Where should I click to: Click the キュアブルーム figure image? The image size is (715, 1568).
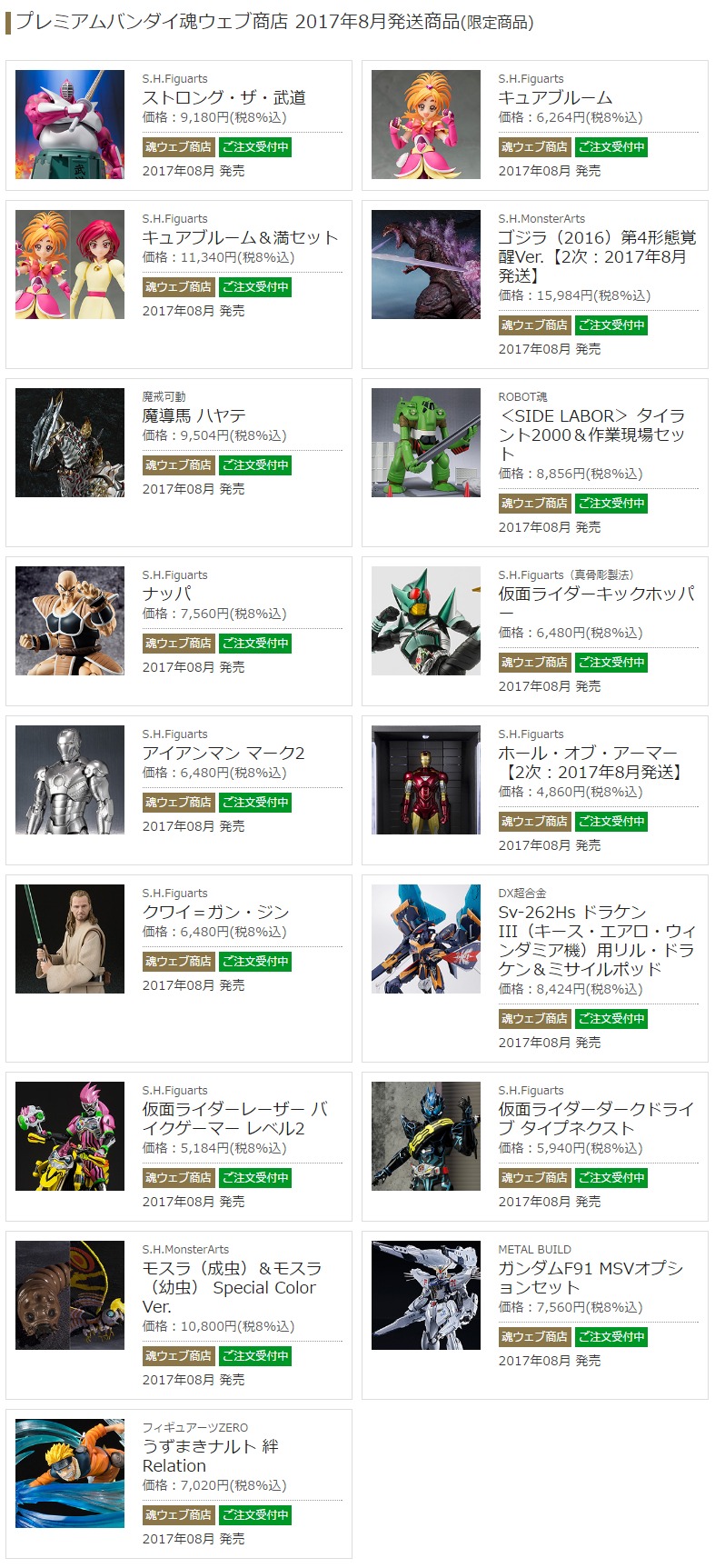click(x=426, y=125)
